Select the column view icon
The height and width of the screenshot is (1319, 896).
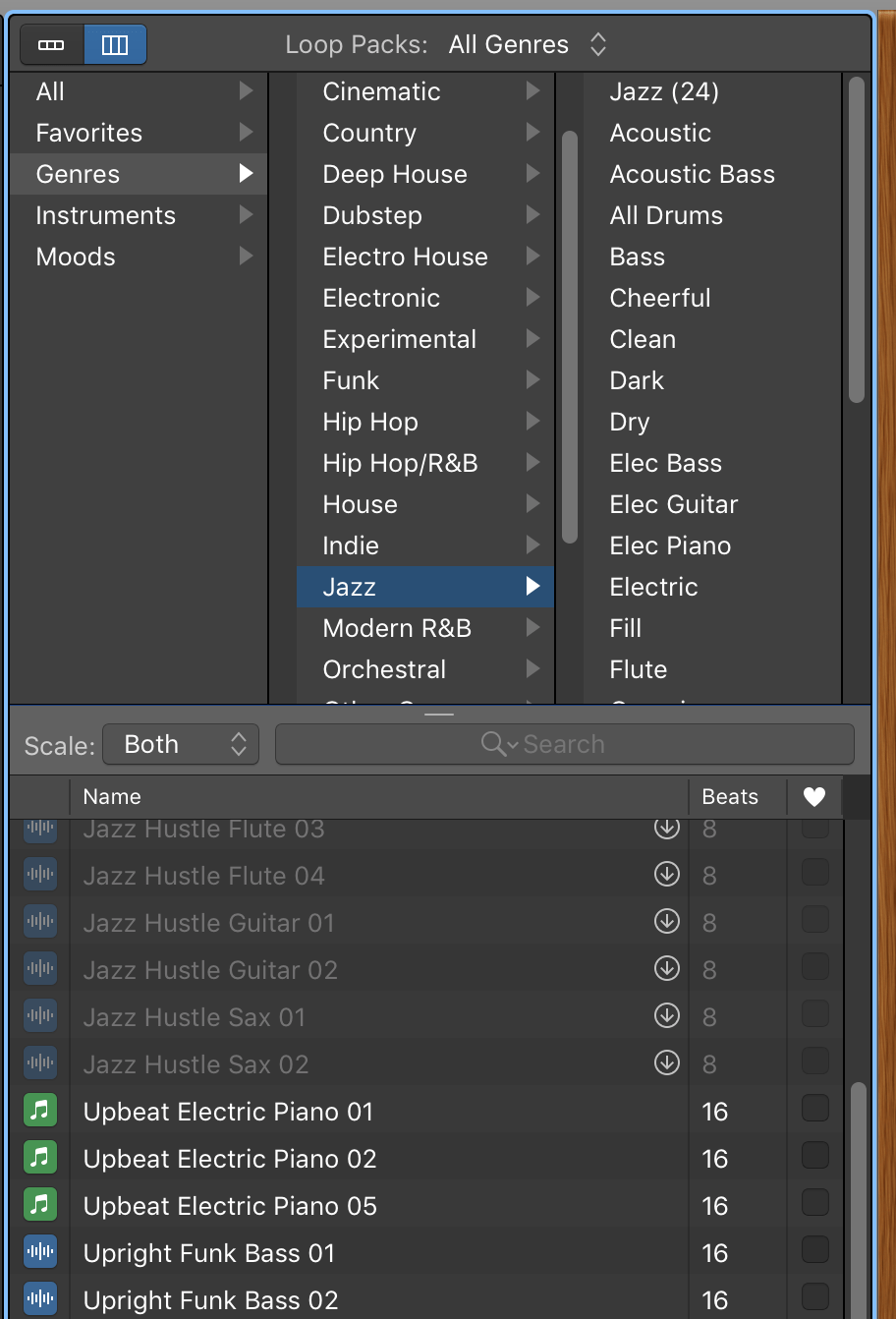coord(115,44)
